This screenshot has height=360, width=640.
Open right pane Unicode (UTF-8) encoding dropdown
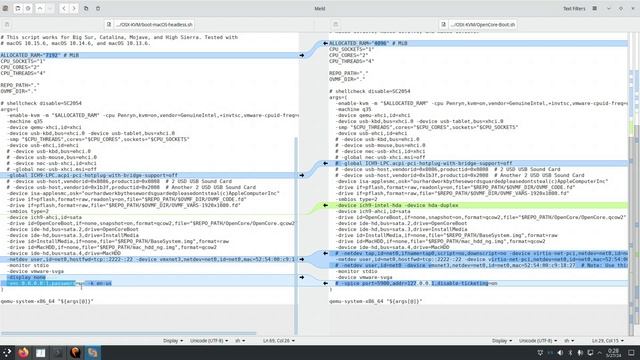(538, 340)
